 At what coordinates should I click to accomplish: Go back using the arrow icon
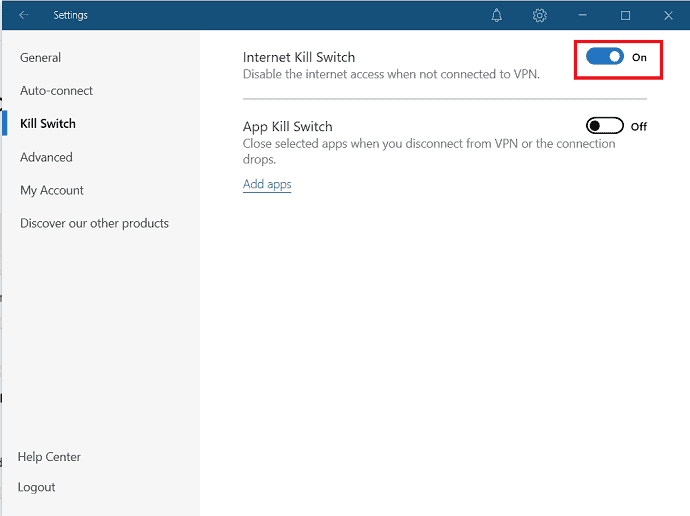24,15
